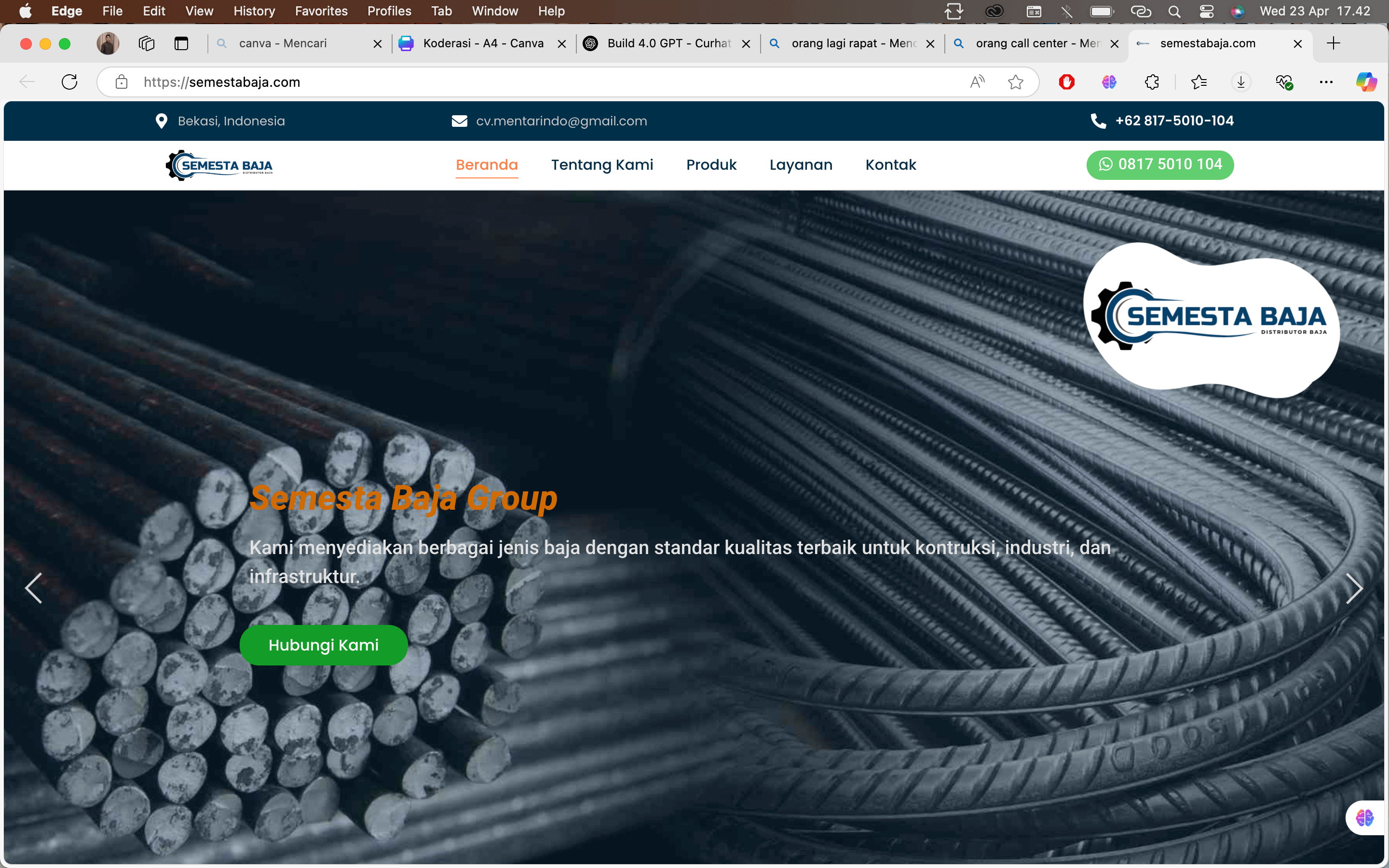The image size is (1389, 868).
Task: Open the Extensions puzzle icon
Action: 1151,82
